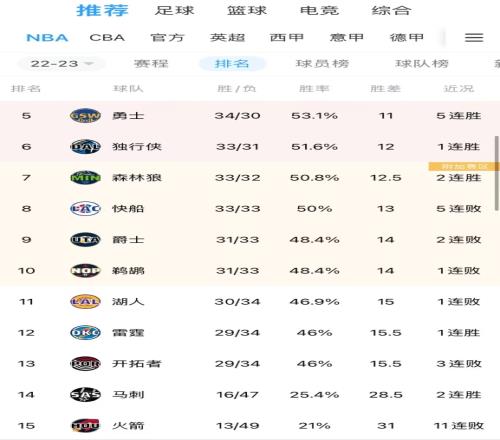The width and height of the screenshot is (500, 440).
Task: Select the 德甲 league tab
Action: click(x=407, y=38)
